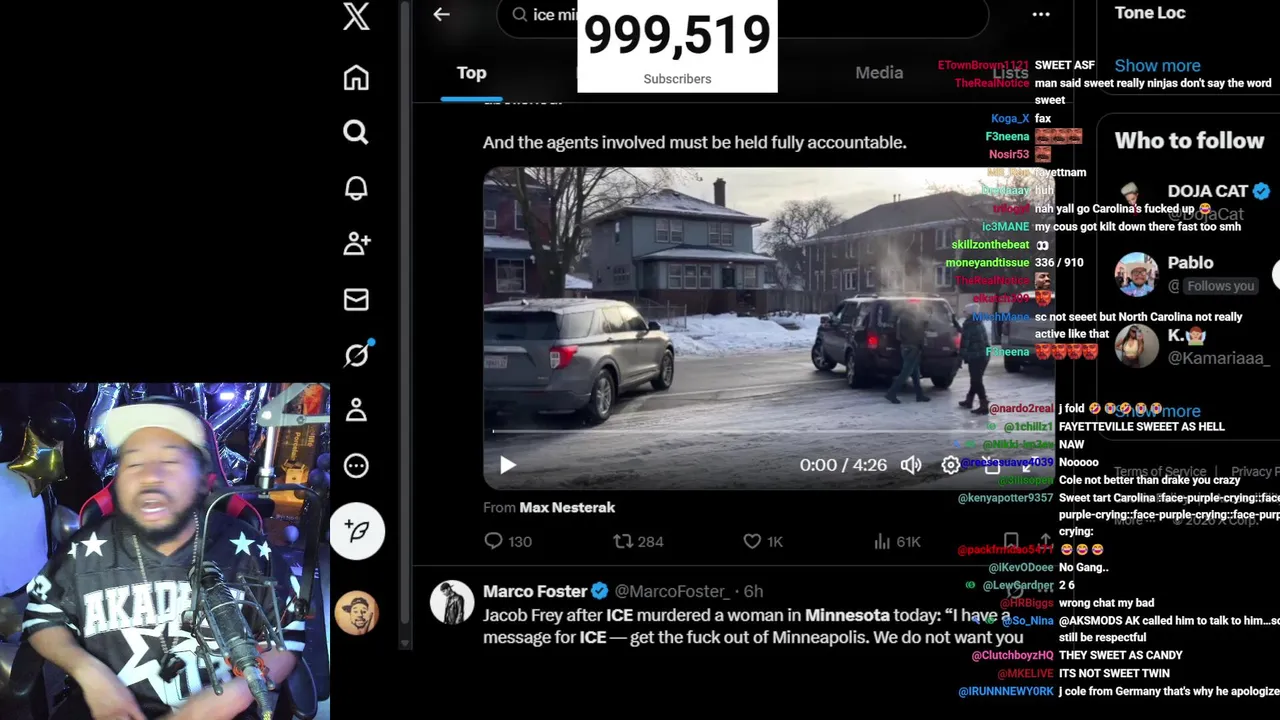Open account avatar at sidebar bottom
This screenshot has height=720, width=1280.
[357, 612]
